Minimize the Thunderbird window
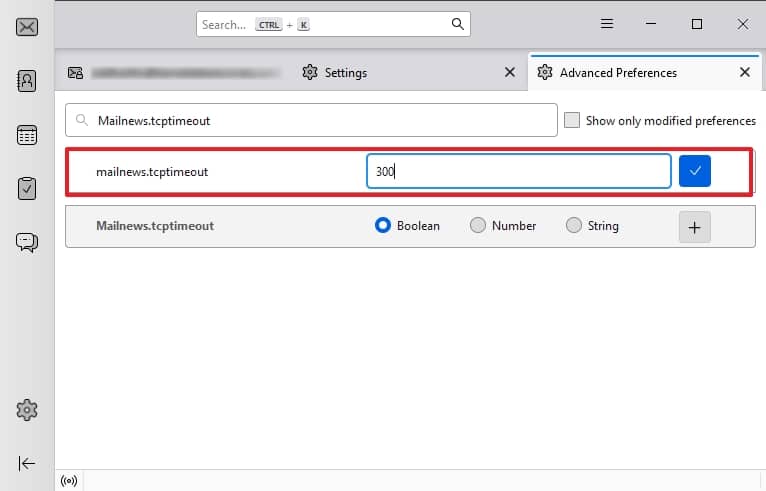Screen dimensions: 766x491 [651, 23]
